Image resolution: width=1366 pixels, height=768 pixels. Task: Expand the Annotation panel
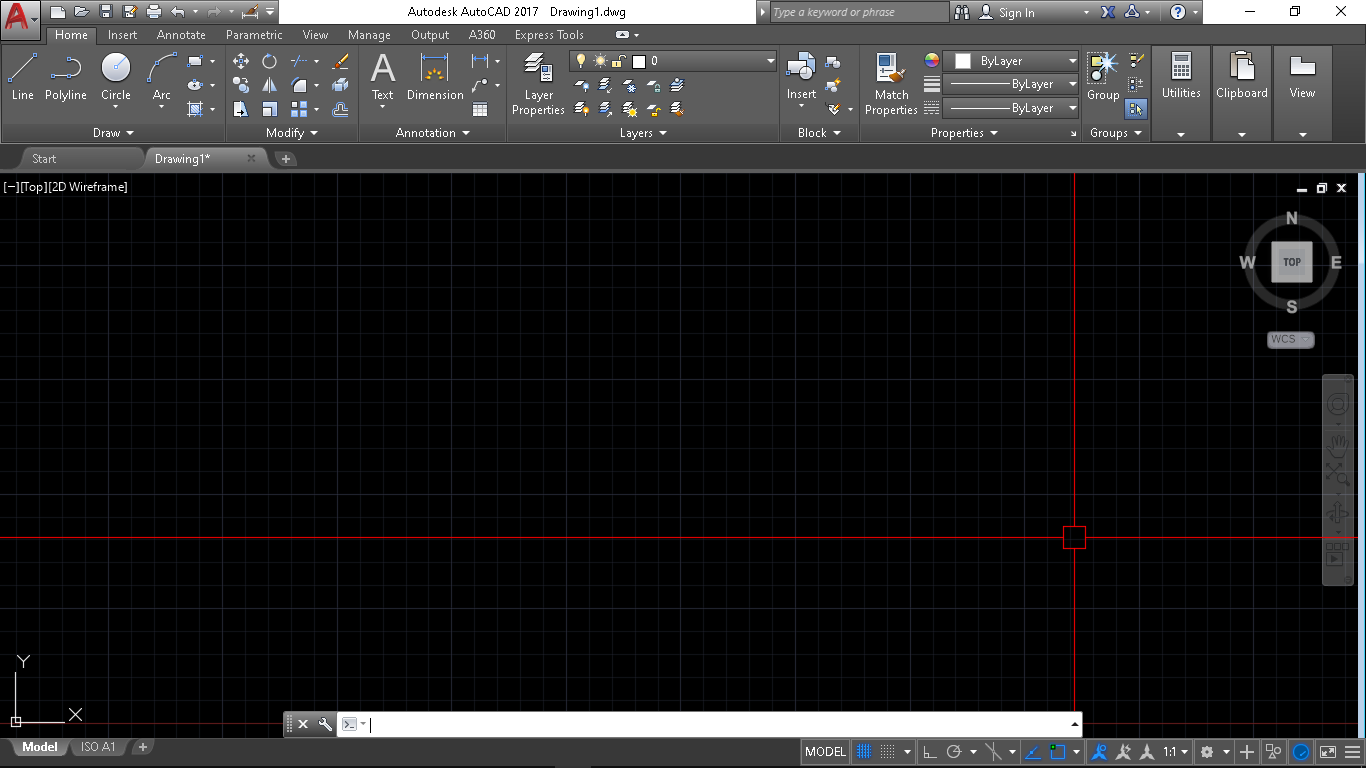click(432, 133)
